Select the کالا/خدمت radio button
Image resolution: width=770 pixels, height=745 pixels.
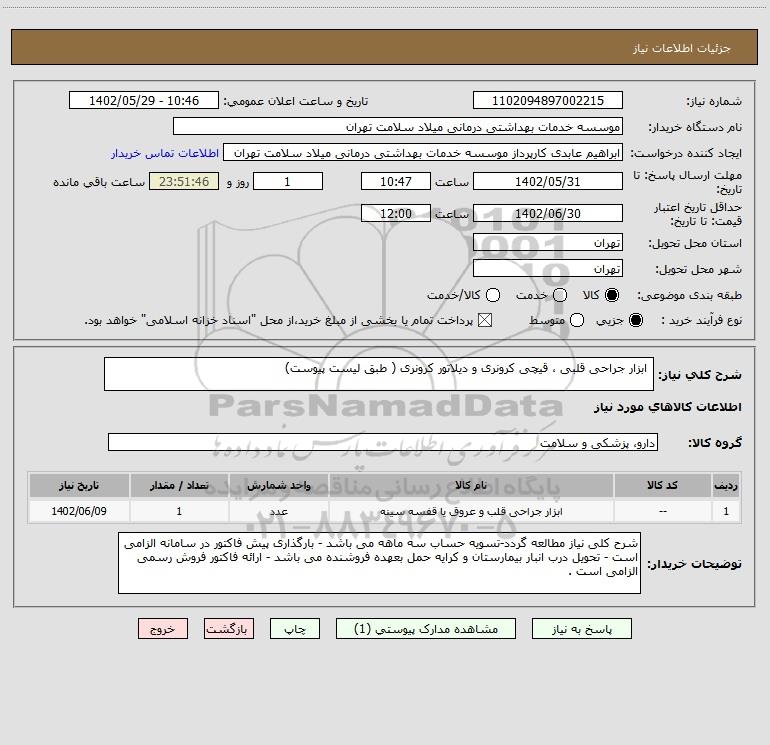click(x=493, y=295)
